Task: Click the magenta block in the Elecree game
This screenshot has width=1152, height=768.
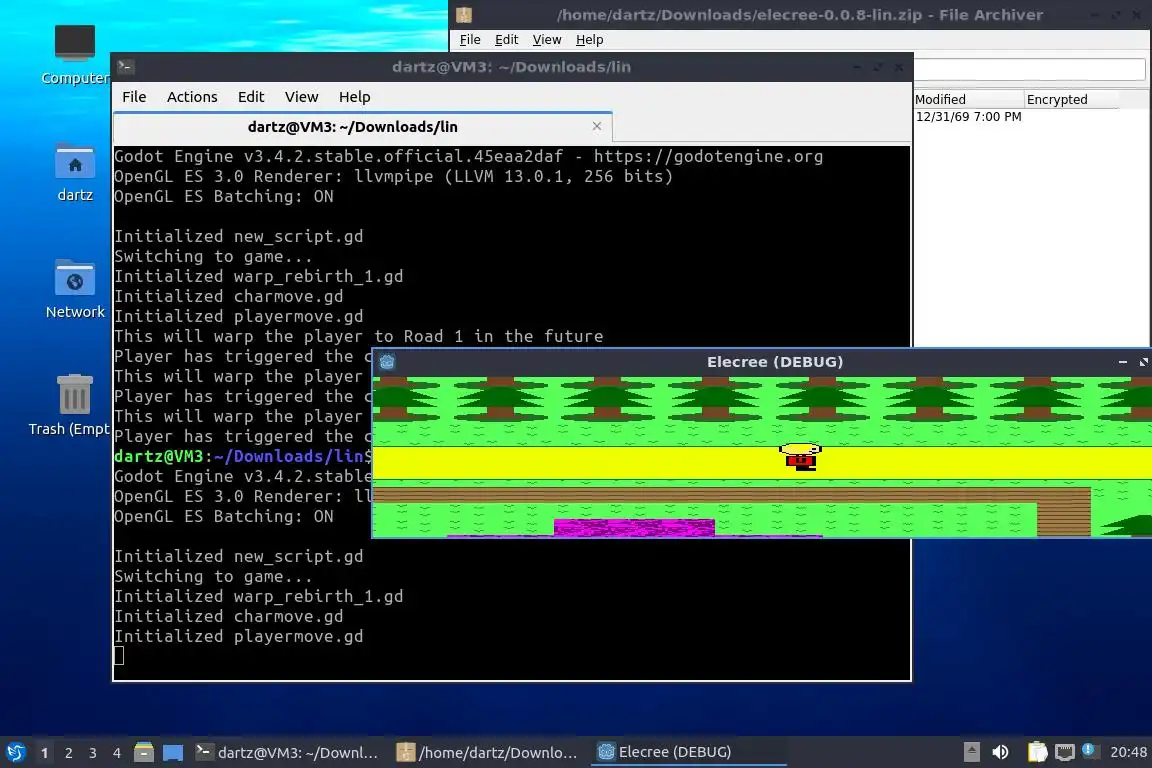Action: (634, 528)
